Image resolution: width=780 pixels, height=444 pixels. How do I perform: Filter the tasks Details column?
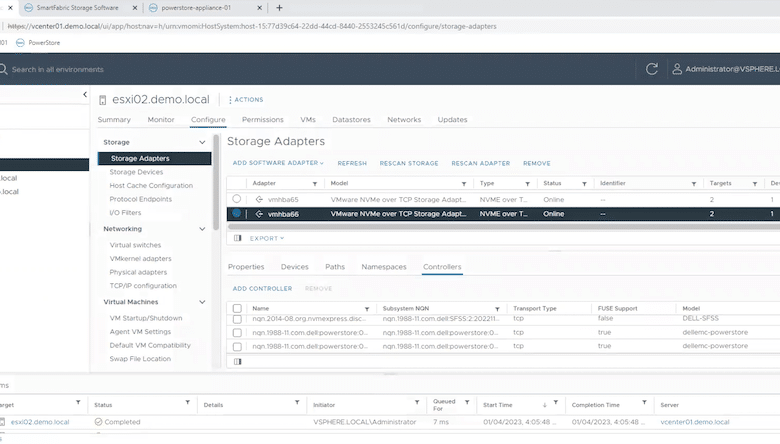tap(297, 402)
